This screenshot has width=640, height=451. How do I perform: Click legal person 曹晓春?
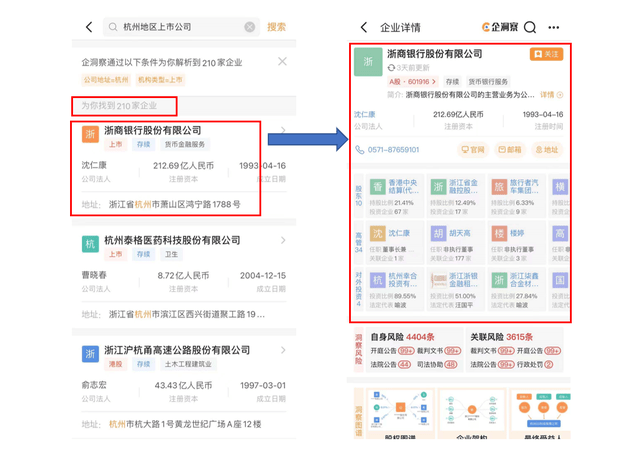click(94, 275)
